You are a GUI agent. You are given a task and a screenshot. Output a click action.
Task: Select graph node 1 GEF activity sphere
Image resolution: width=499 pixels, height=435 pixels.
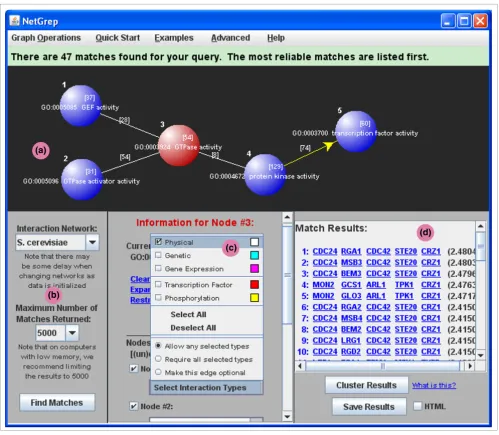tap(80, 106)
